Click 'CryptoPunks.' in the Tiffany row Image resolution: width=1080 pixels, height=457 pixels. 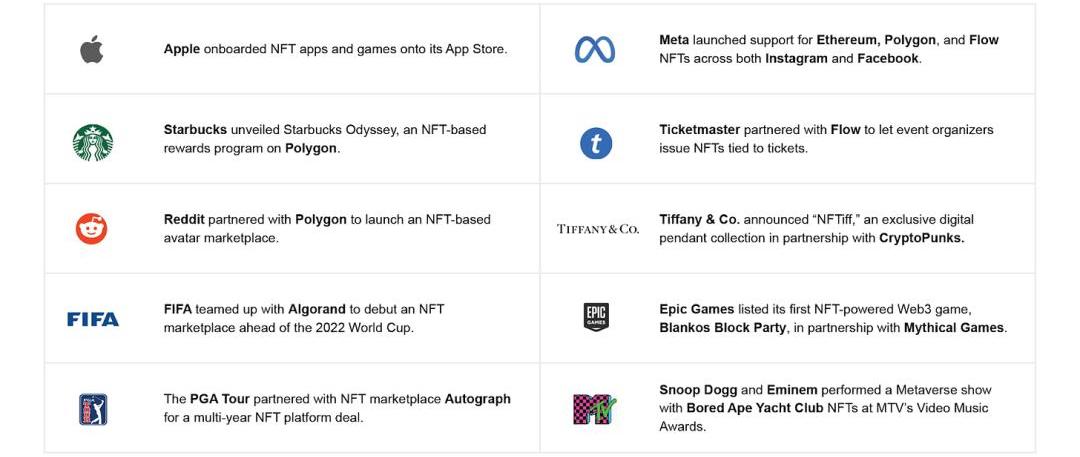click(x=921, y=239)
